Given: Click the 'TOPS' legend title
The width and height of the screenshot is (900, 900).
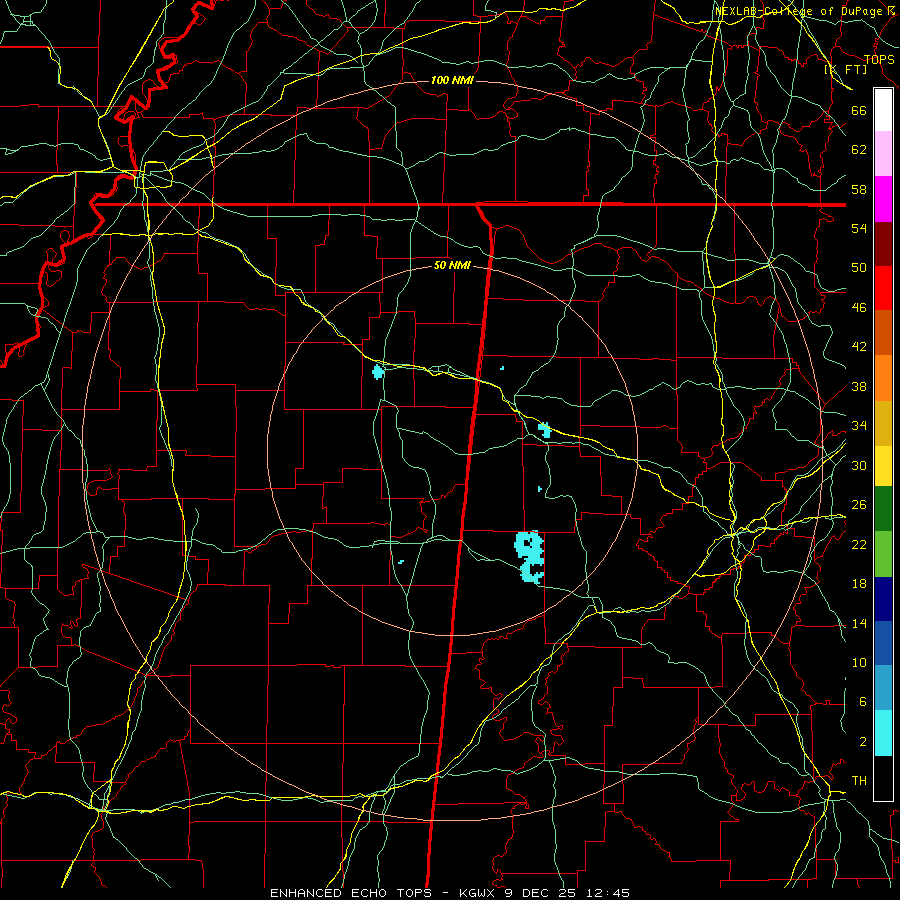Looking at the screenshot, I should [x=879, y=59].
